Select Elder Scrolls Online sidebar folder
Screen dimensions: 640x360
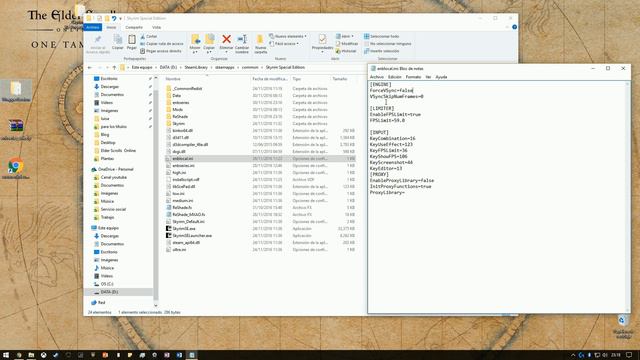pos(118,151)
